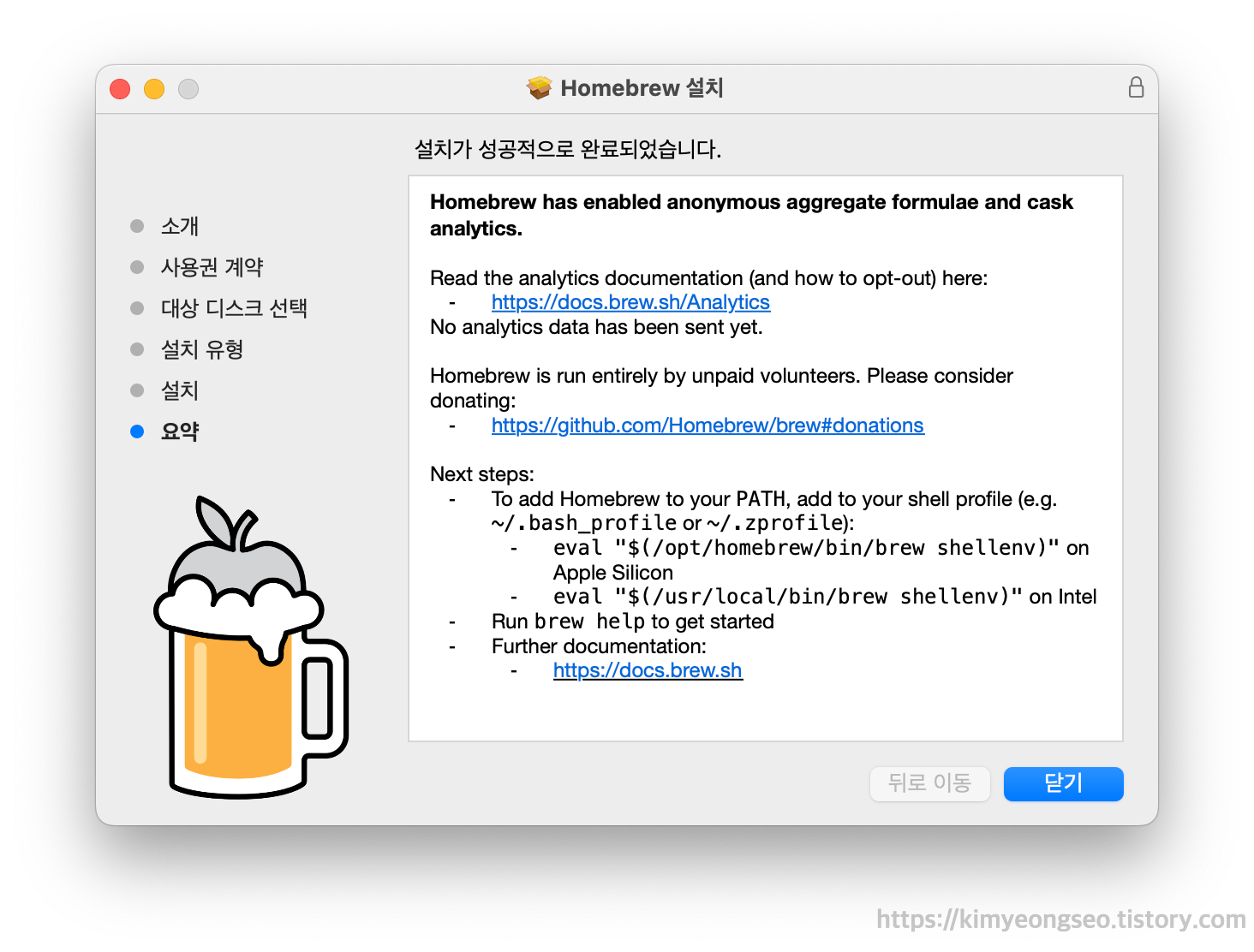1254x952 pixels.
Task: Click the /usr/local/bin/brew shellenv command line
Action: (x=825, y=597)
